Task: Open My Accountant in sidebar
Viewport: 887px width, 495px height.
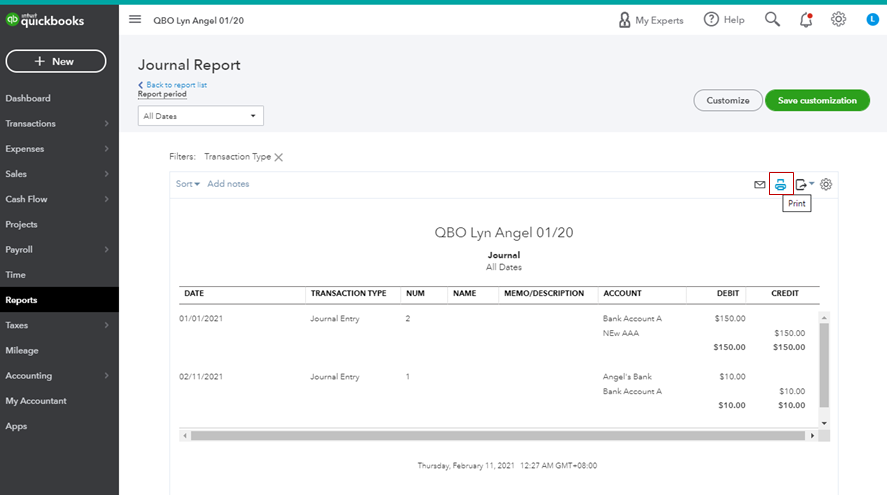Action: pyautogui.click(x=36, y=401)
